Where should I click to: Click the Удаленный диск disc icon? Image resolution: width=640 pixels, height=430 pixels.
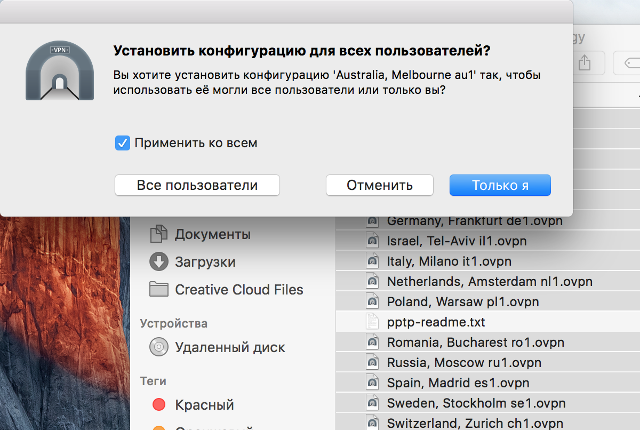(158, 347)
